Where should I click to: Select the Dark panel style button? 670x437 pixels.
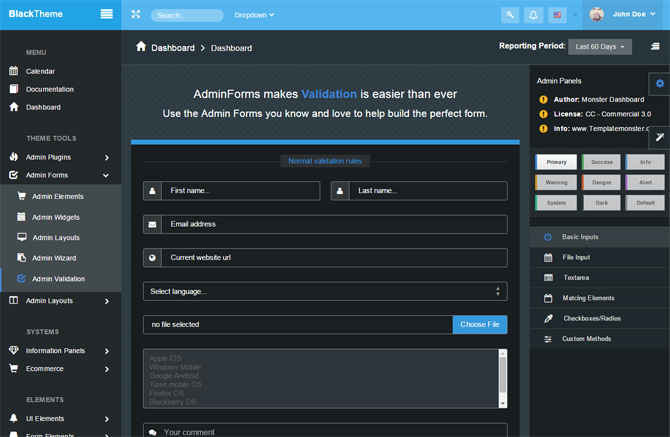[601, 203]
